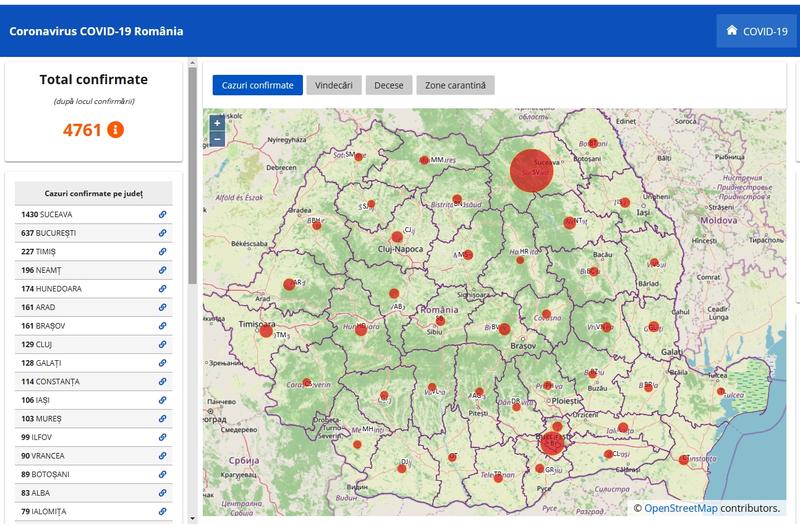Click the link icon next to HUNEDOARA

(x=162, y=289)
